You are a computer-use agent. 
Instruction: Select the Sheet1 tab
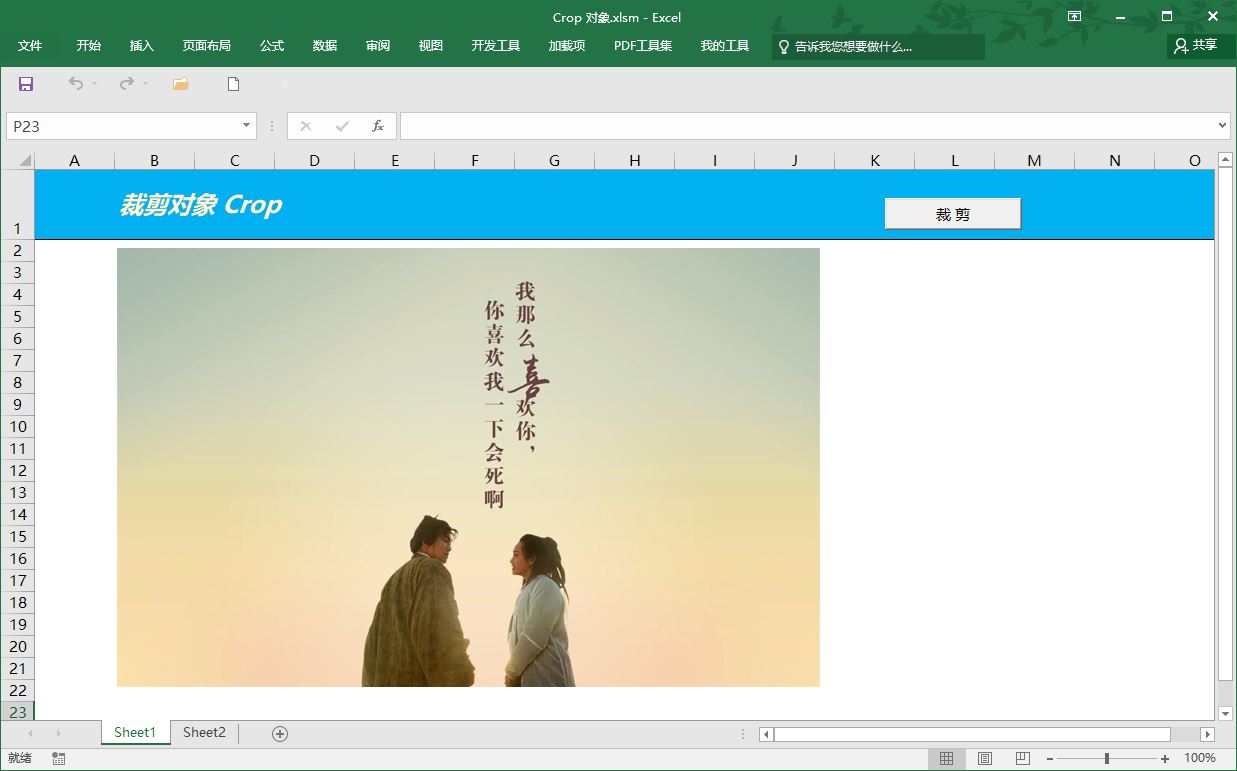pos(135,733)
